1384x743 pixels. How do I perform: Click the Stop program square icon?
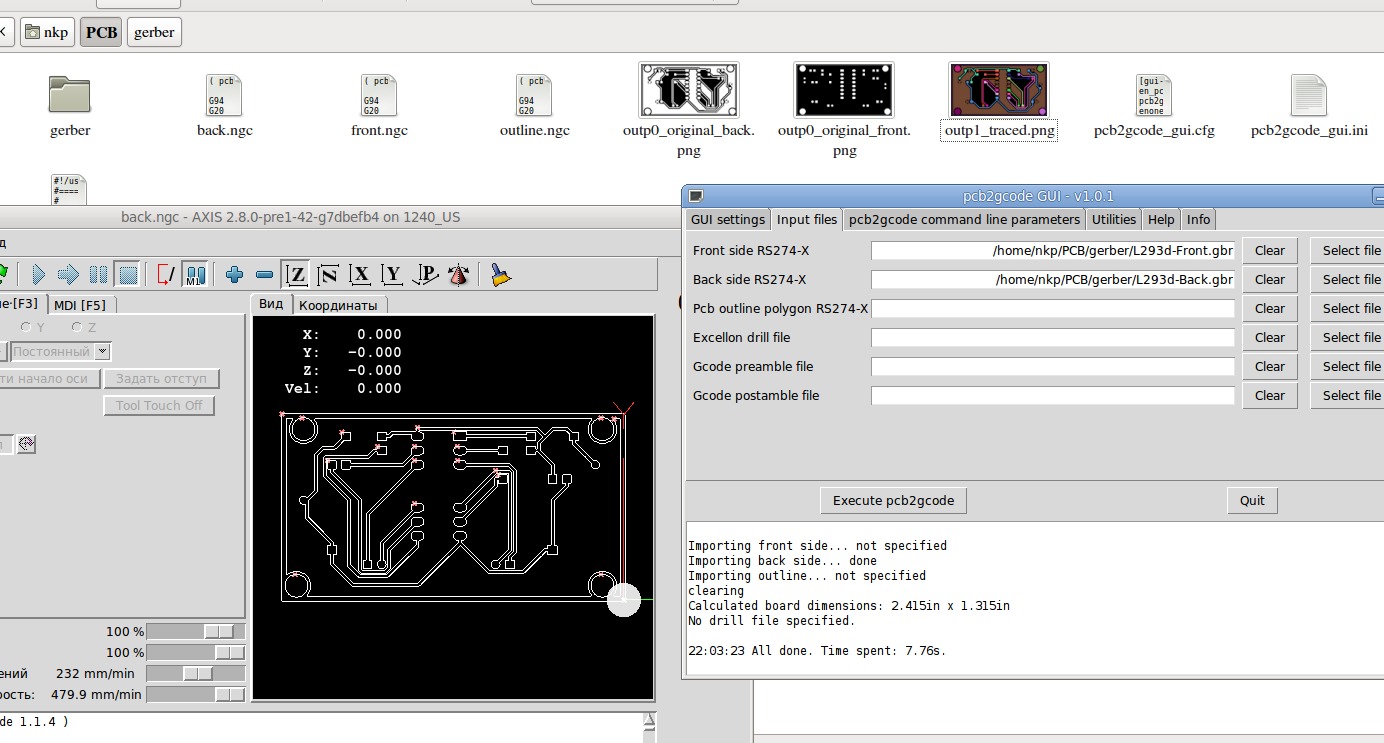127,274
